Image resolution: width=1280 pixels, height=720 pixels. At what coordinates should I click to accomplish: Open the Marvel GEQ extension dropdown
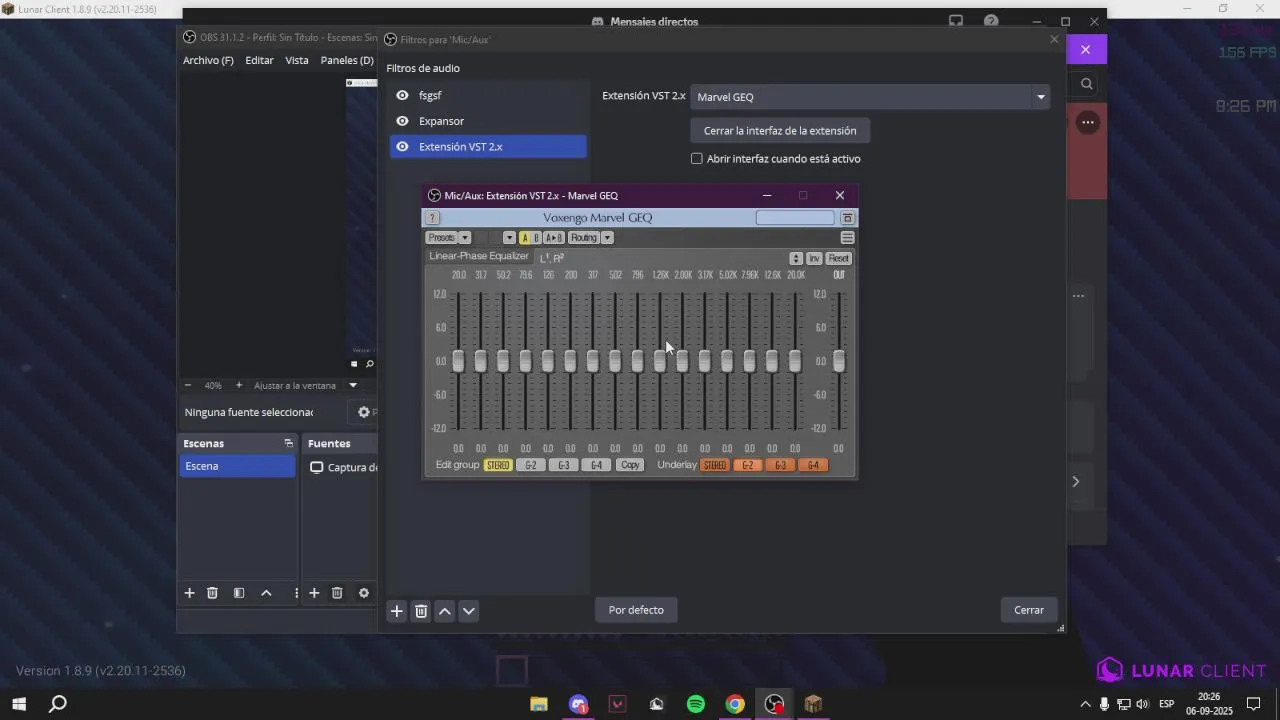pyautogui.click(x=1041, y=97)
